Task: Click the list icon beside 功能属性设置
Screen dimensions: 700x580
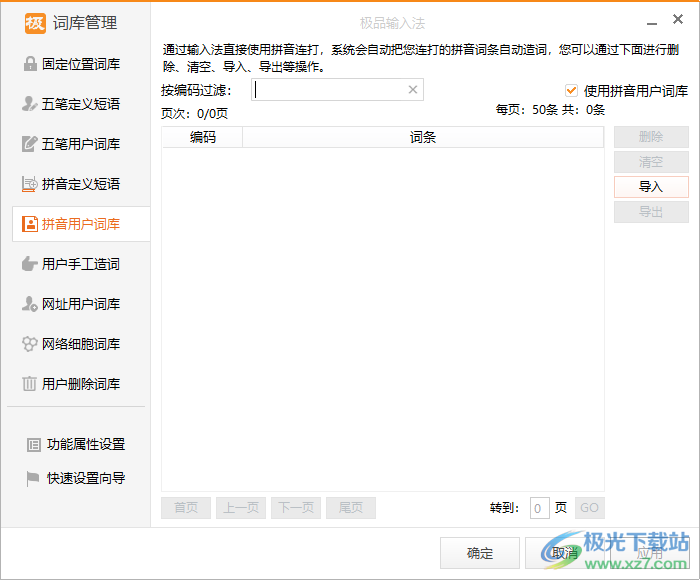Action: pos(34,445)
